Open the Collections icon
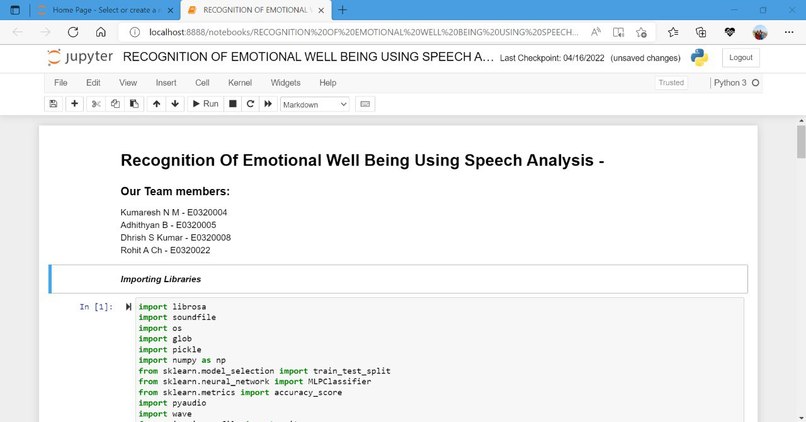Image resolution: width=806 pixels, height=422 pixels. 701,32
